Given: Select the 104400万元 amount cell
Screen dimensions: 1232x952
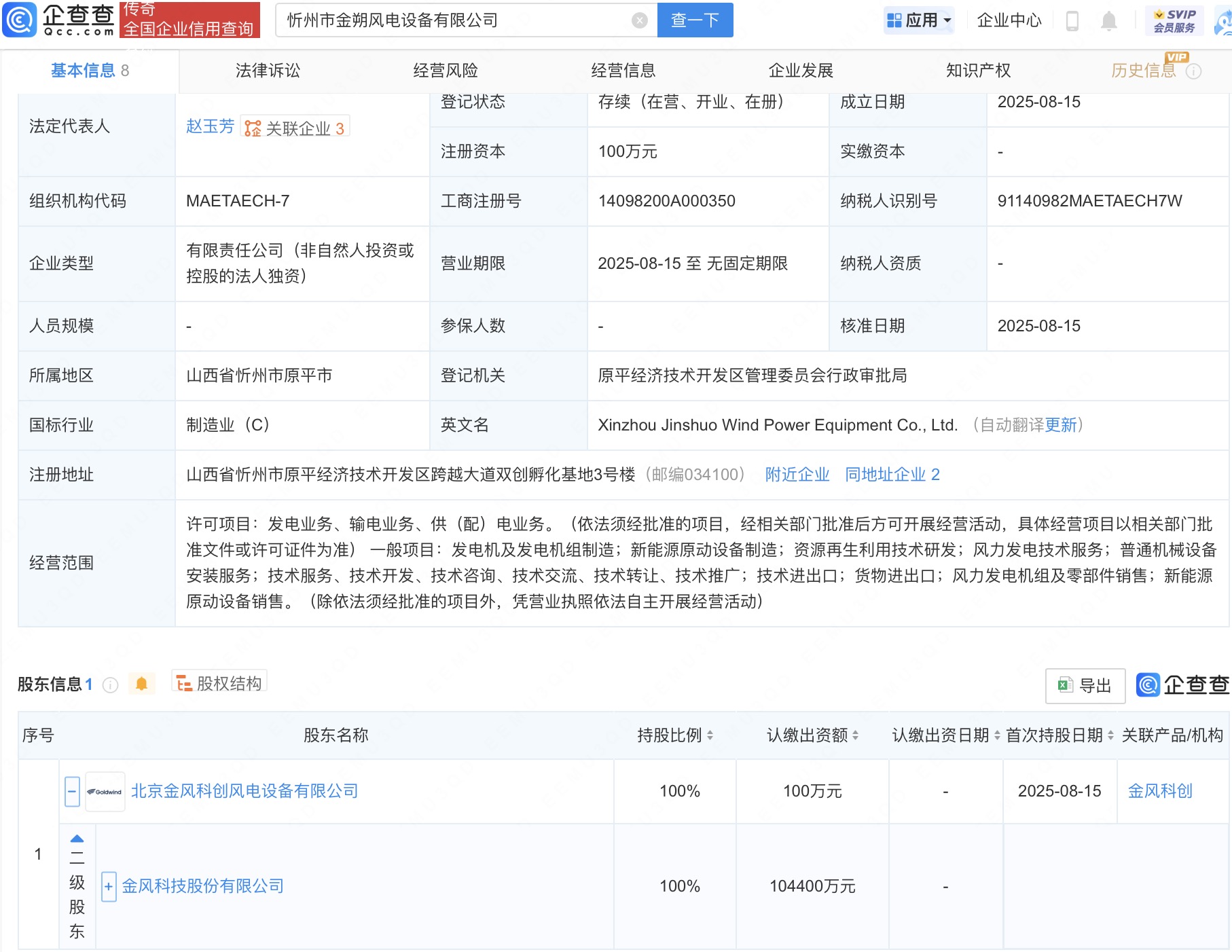Looking at the screenshot, I should tap(812, 887).
